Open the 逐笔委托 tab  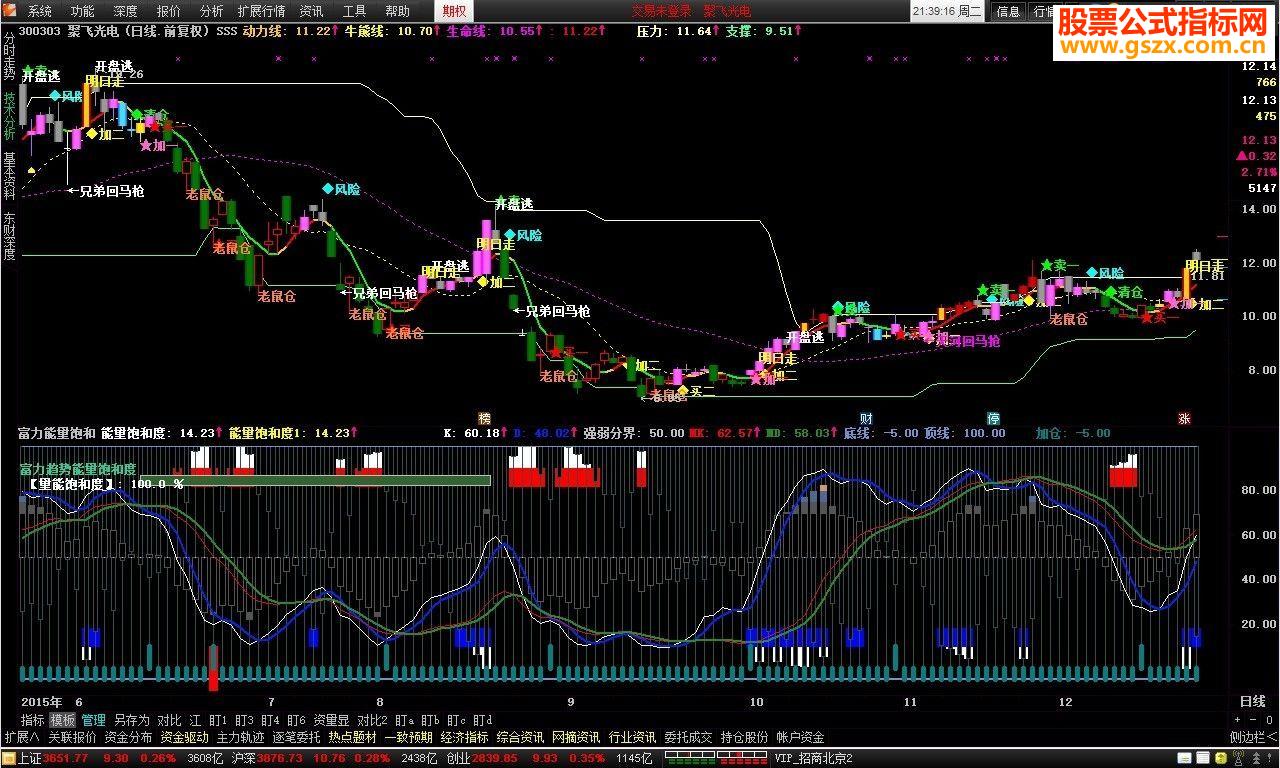click(296, 737)
